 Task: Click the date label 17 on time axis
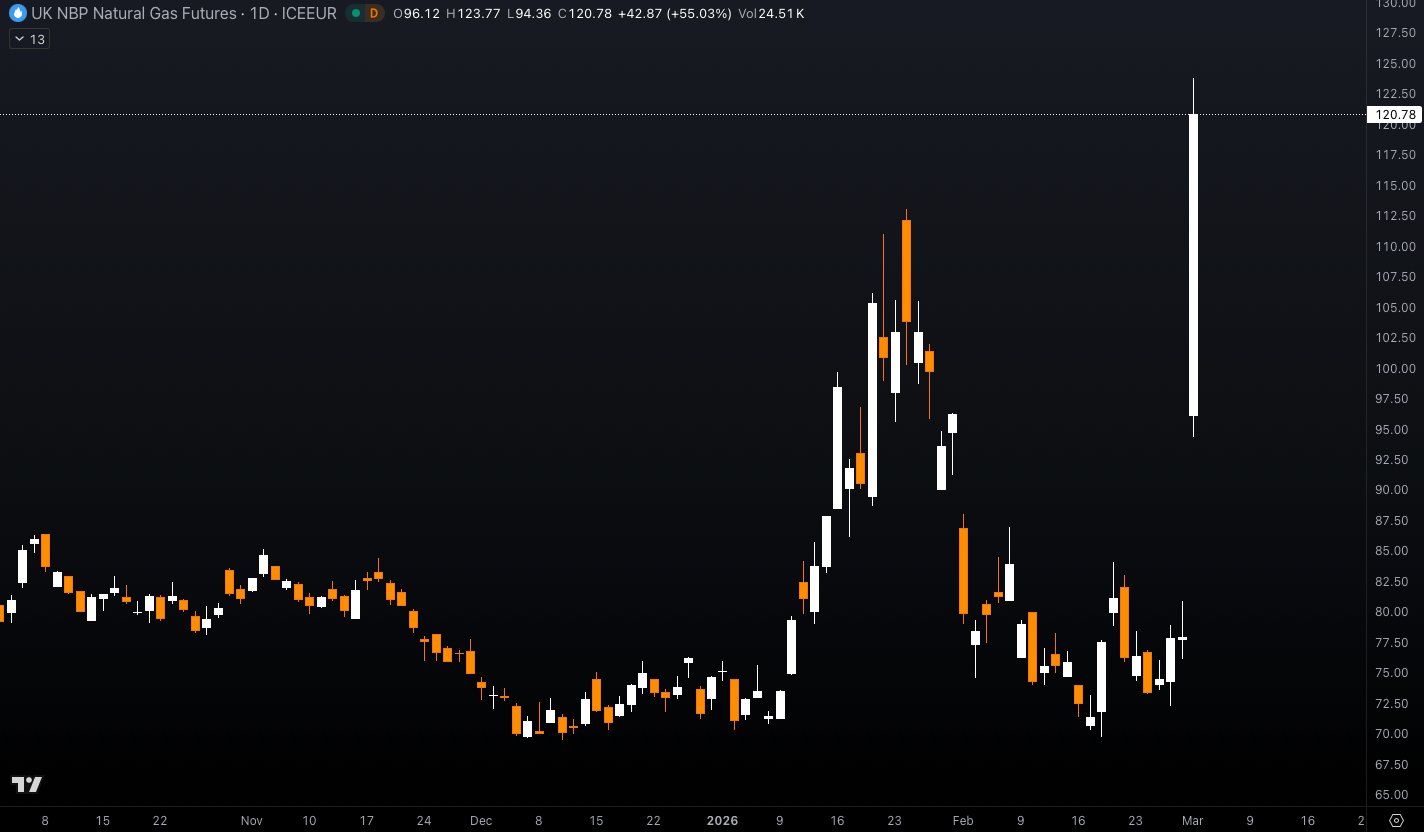pos(367,821)
